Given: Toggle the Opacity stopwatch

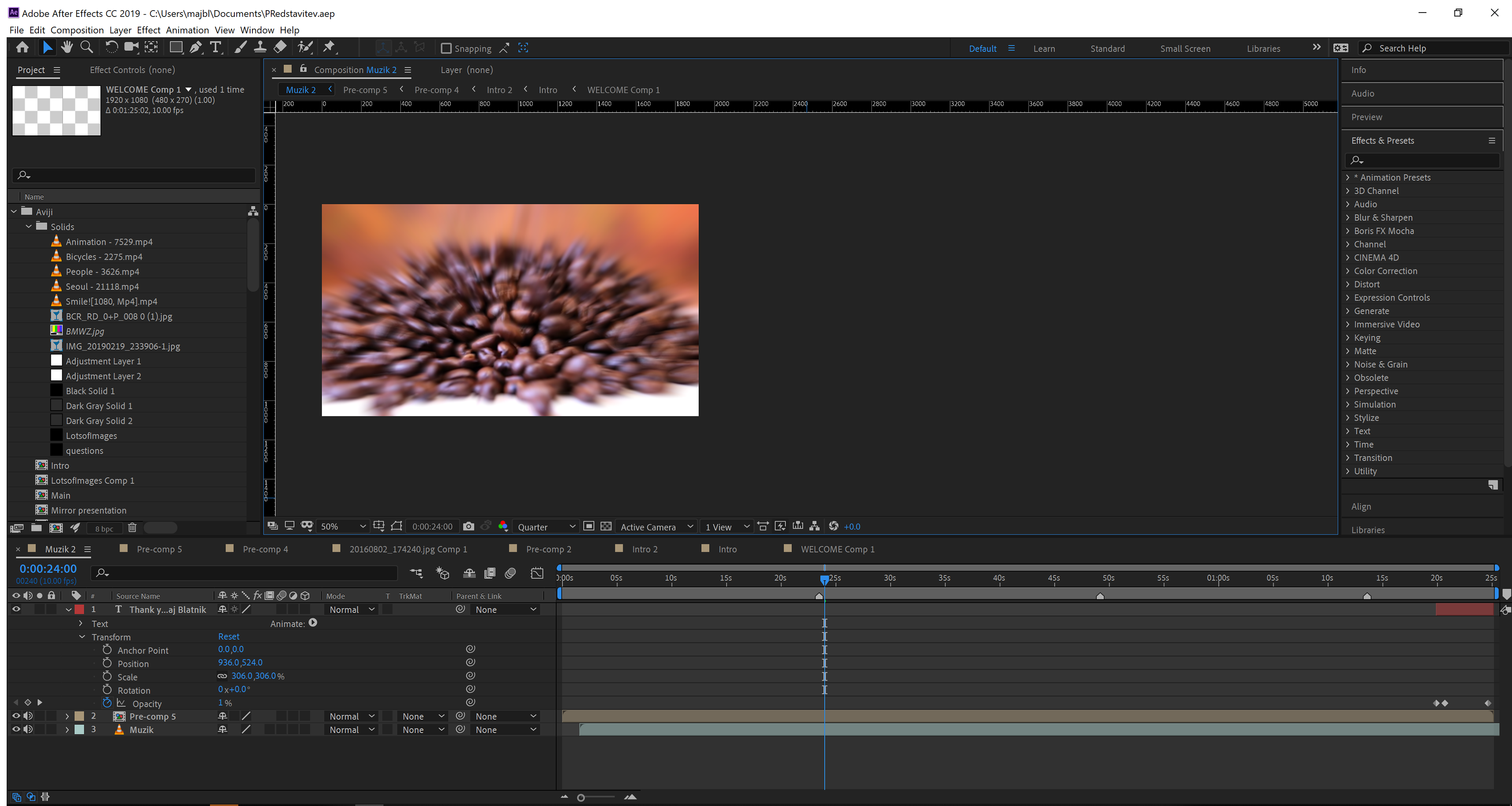Looking at the screenshot, I should [x=107, y=703].
